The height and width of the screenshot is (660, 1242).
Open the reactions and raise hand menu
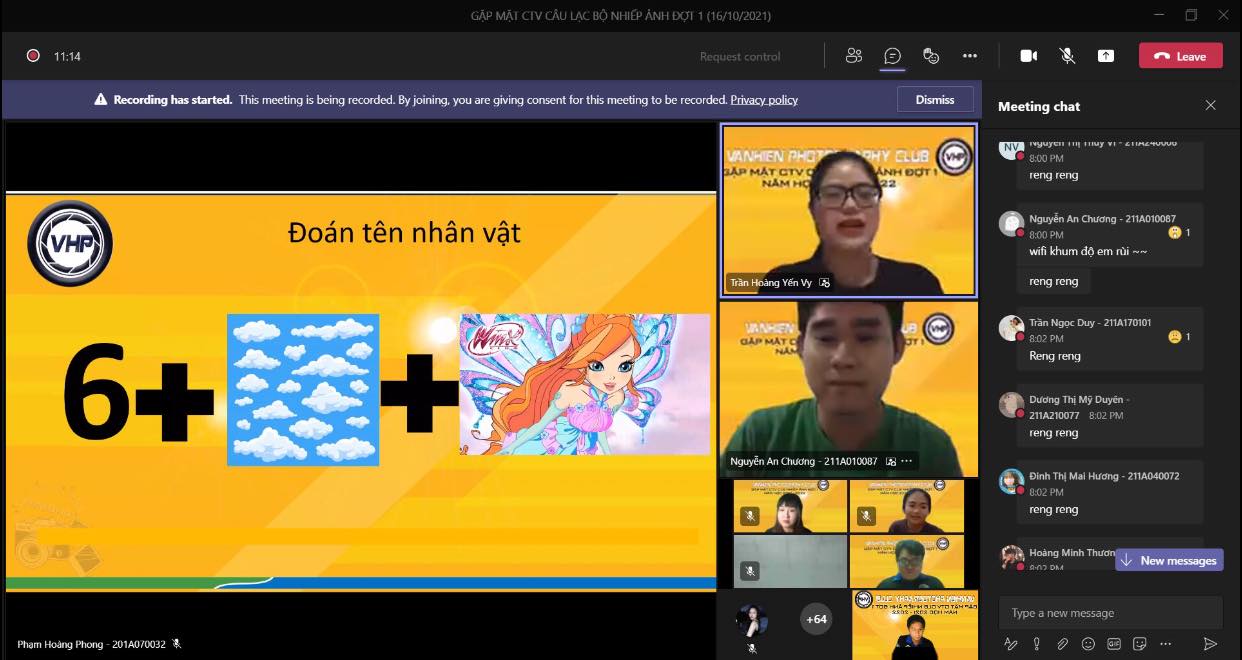pos(931,56)
